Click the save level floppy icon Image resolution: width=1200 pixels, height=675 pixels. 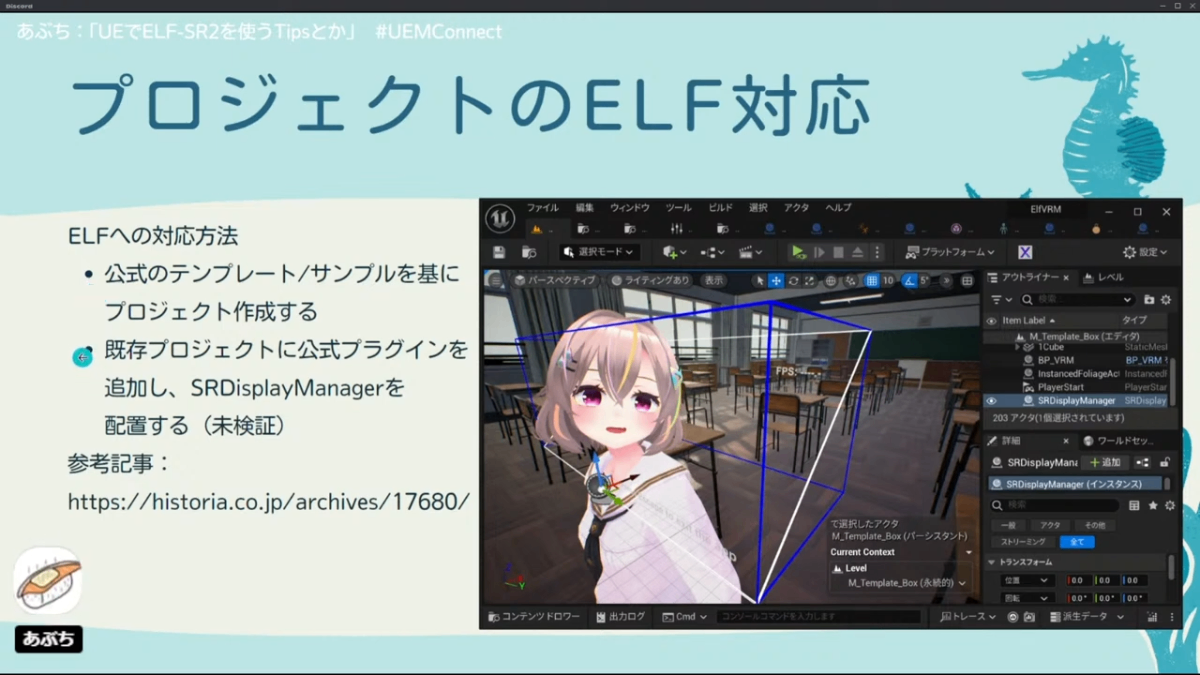(x=499, y=252)
